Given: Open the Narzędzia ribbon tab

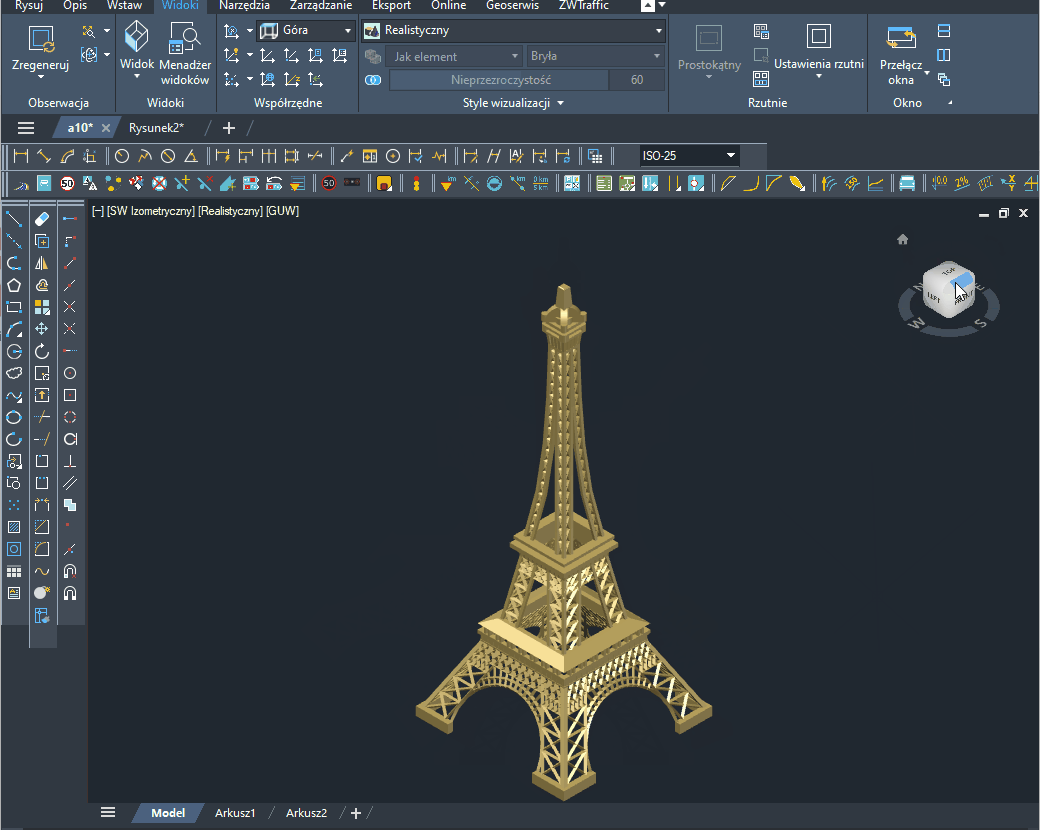Looking at the screenshot, I should click(244, 5).
